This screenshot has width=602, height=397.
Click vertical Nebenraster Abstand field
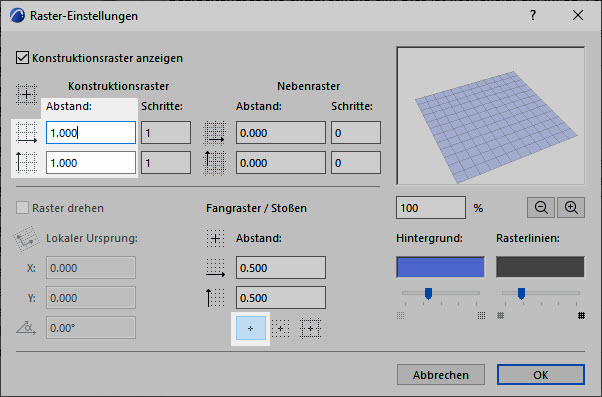[x=281, y=163]
